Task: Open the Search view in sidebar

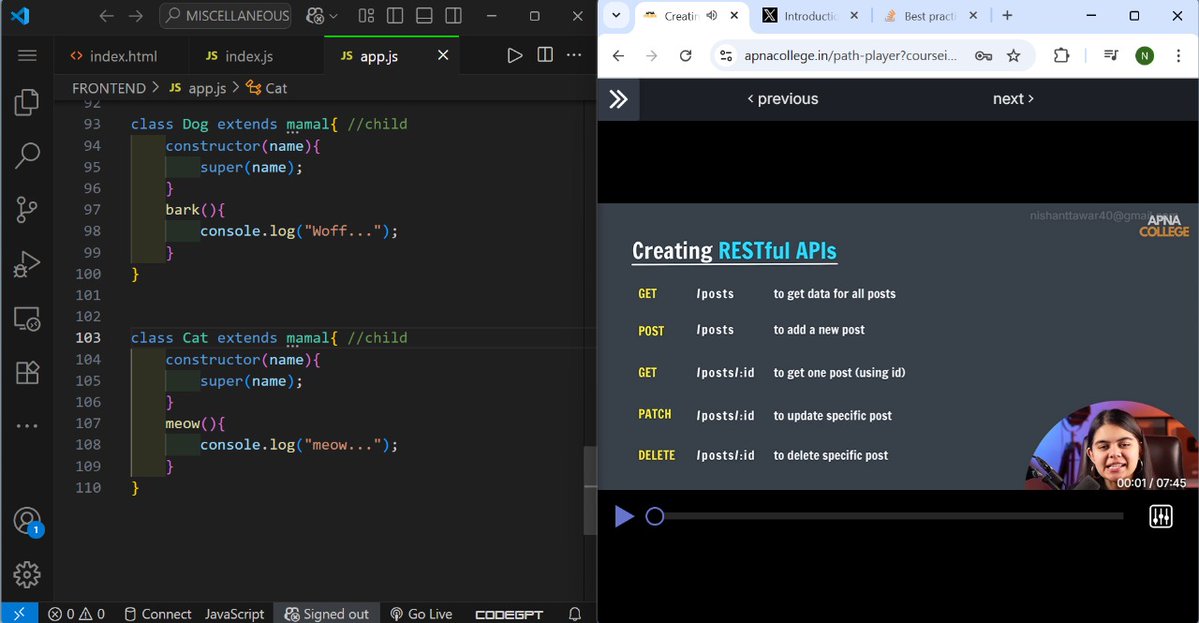Action: click(x=27, y=155)
